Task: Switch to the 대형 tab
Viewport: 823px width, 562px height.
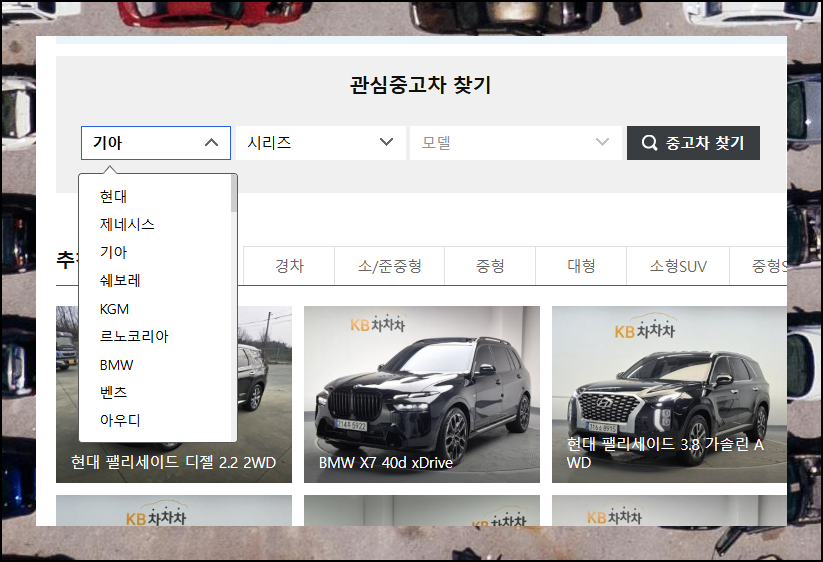Action: pyautogui.click(x=581, y=266)
